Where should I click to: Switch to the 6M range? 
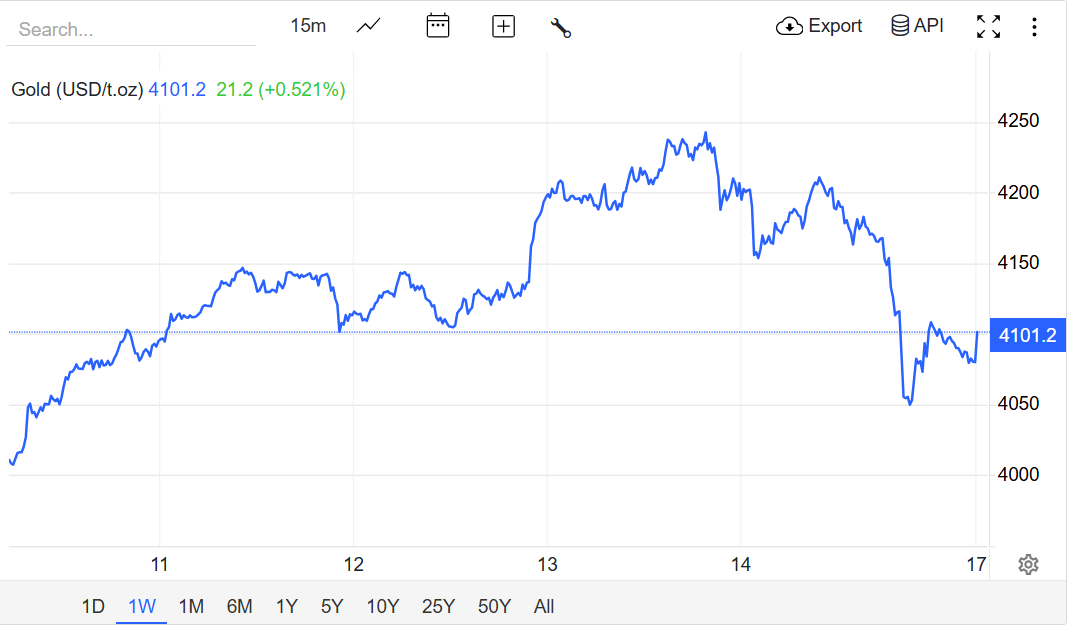[x=239, y=606]
